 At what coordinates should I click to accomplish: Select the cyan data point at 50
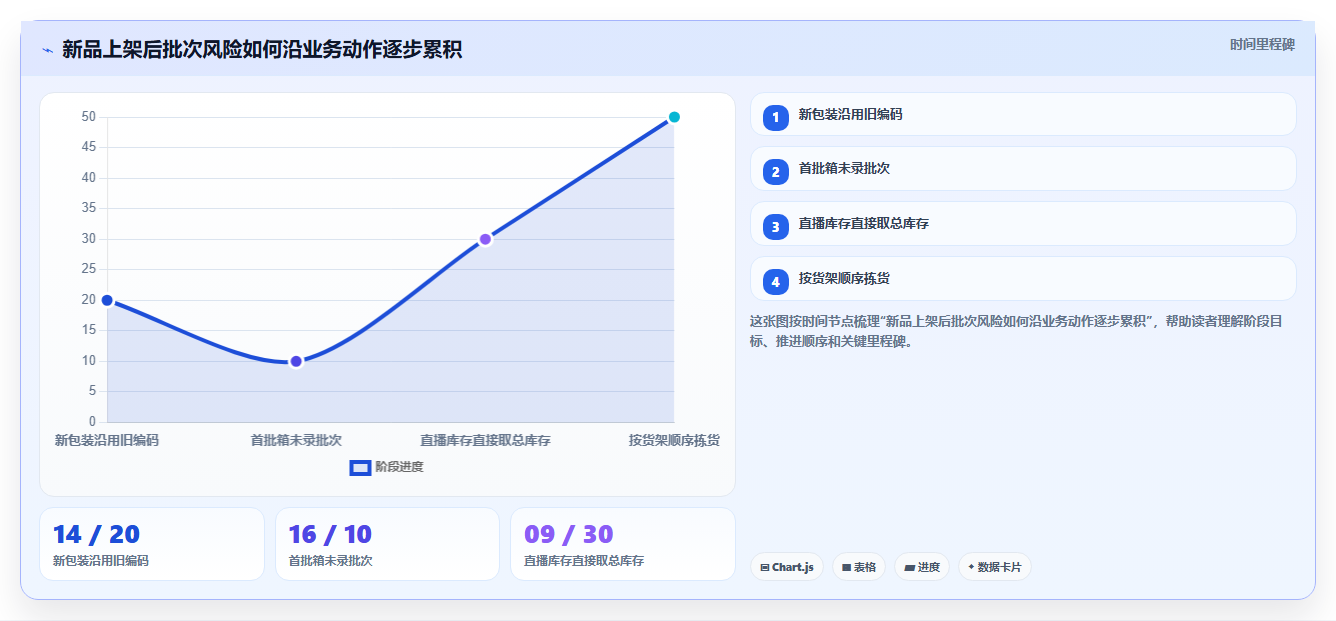coord(674,117)
